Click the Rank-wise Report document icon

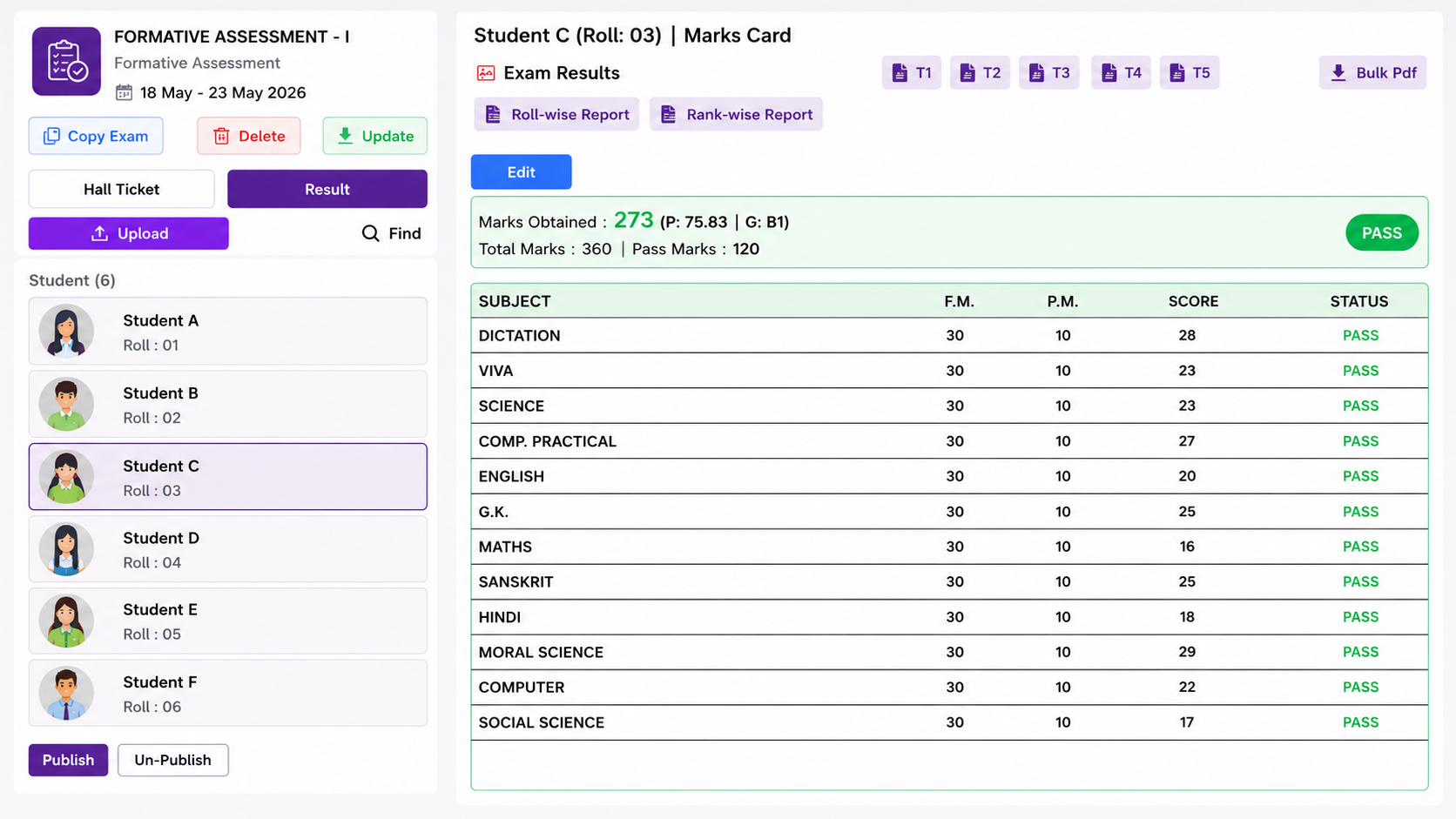[x=668, y=114]
